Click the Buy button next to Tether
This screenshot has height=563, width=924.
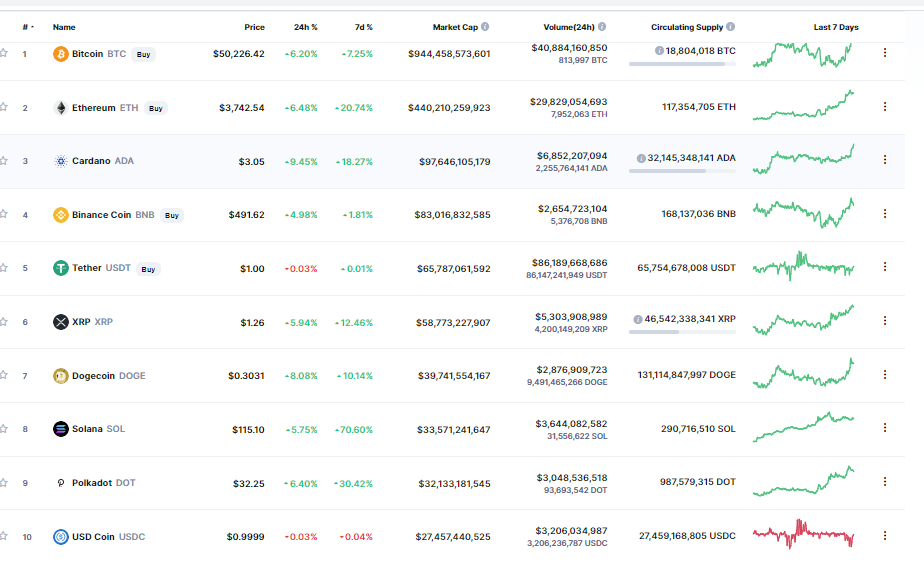(x=148, y=269)
